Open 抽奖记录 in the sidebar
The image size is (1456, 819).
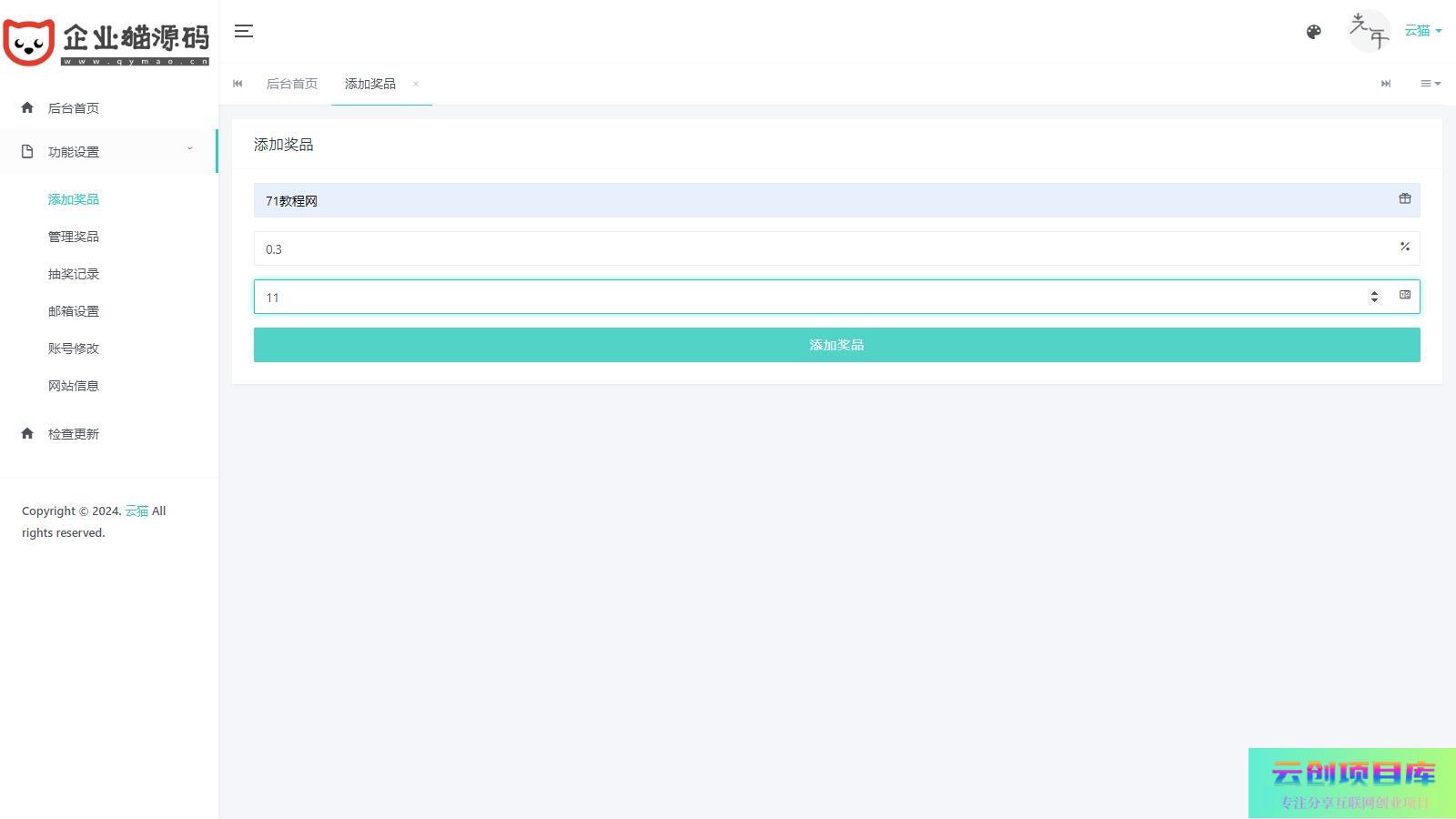[x=74, y=274]
